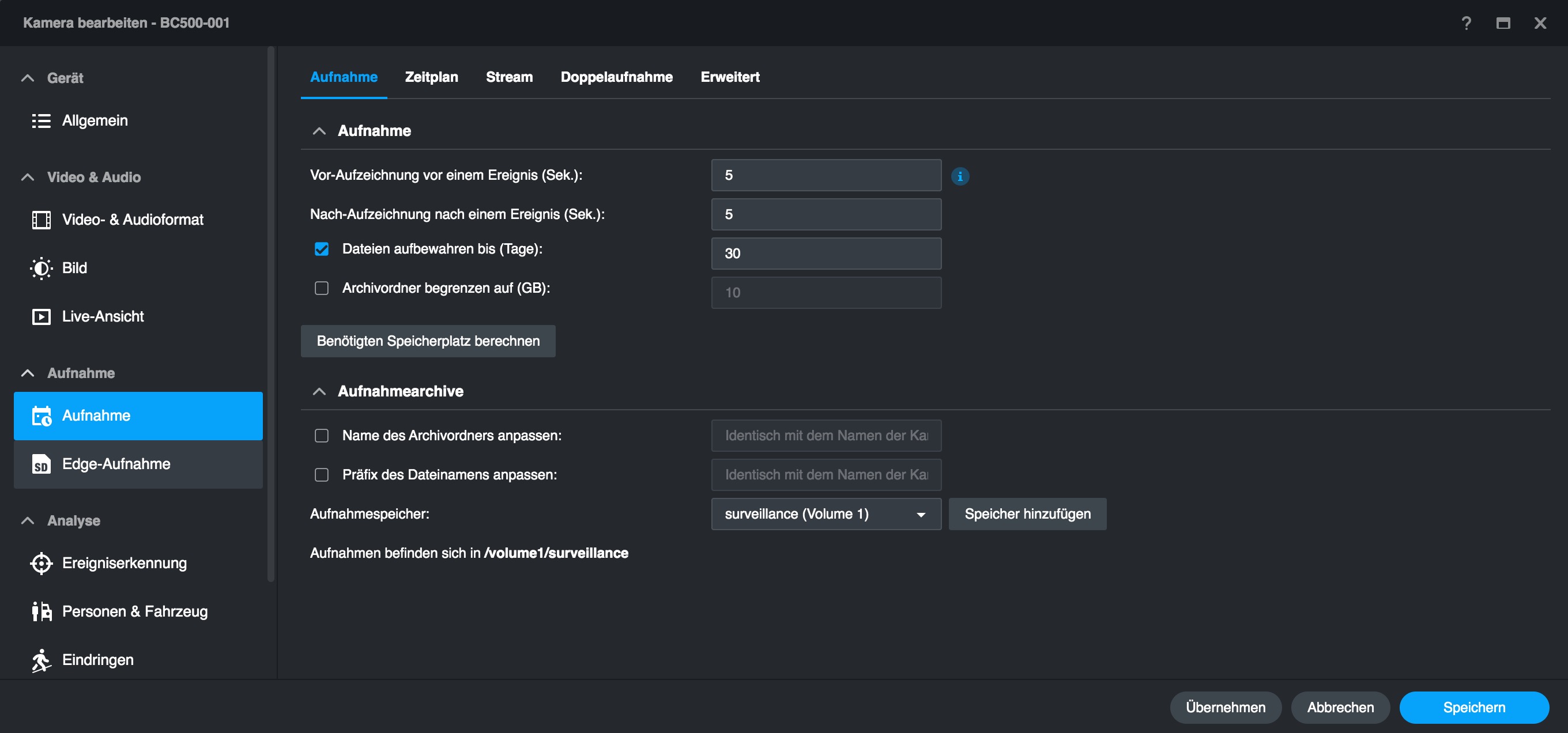
Task: Switch to the Zeitplan tab
Action: coord(431,77)
